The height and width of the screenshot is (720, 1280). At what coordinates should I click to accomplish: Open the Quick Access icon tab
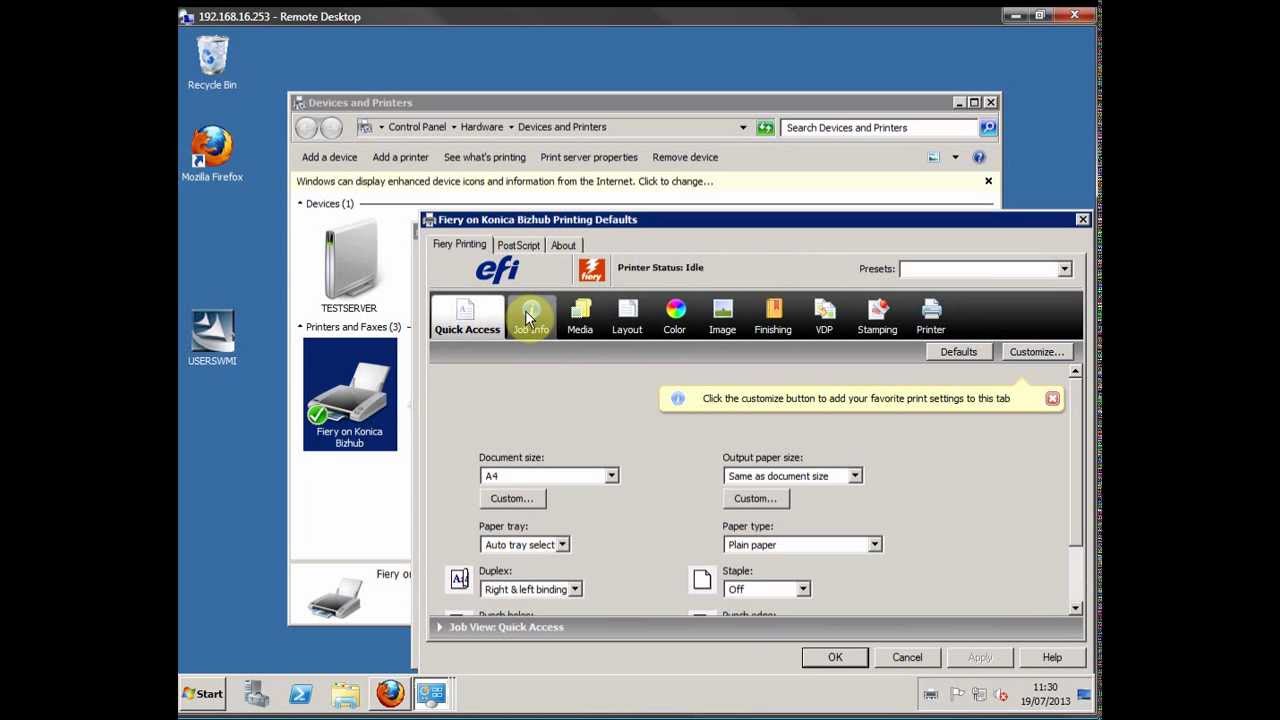pos(467,316)
